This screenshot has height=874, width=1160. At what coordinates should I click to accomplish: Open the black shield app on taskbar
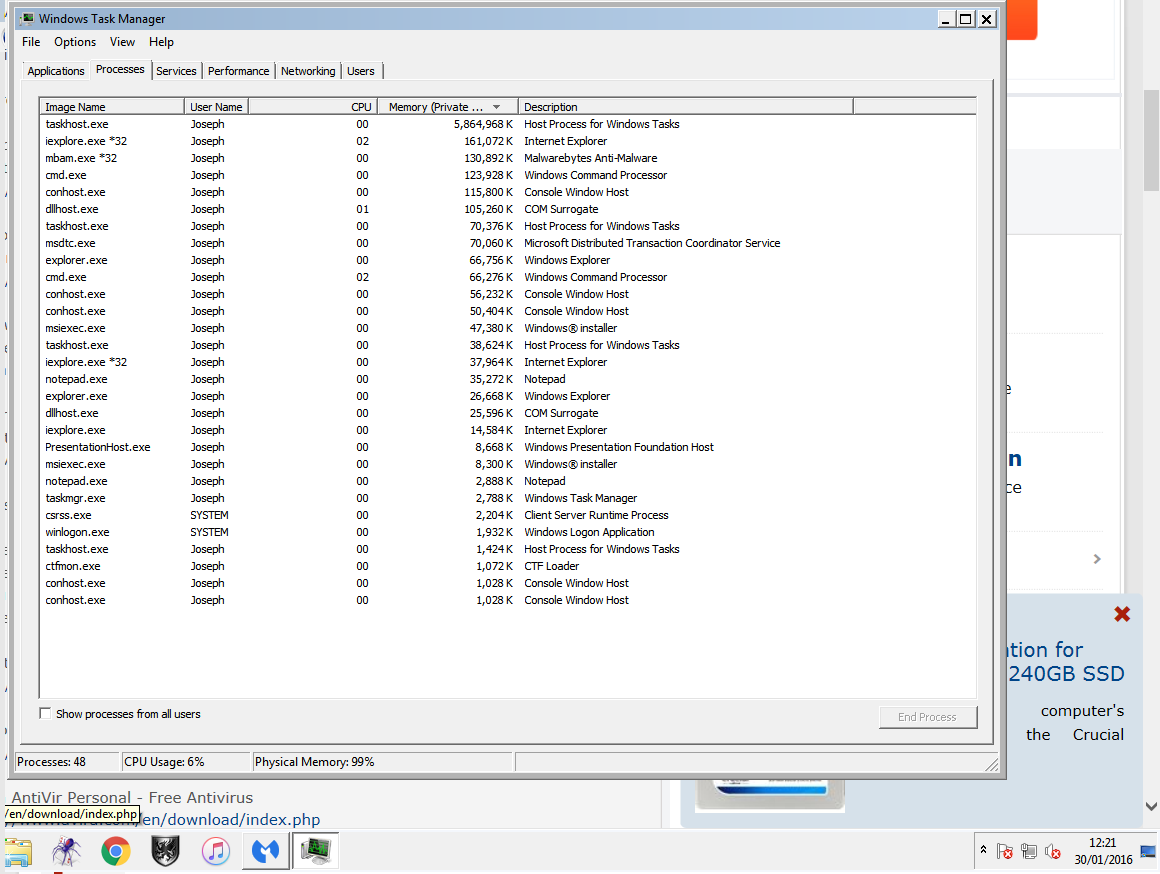click(165, 851)
